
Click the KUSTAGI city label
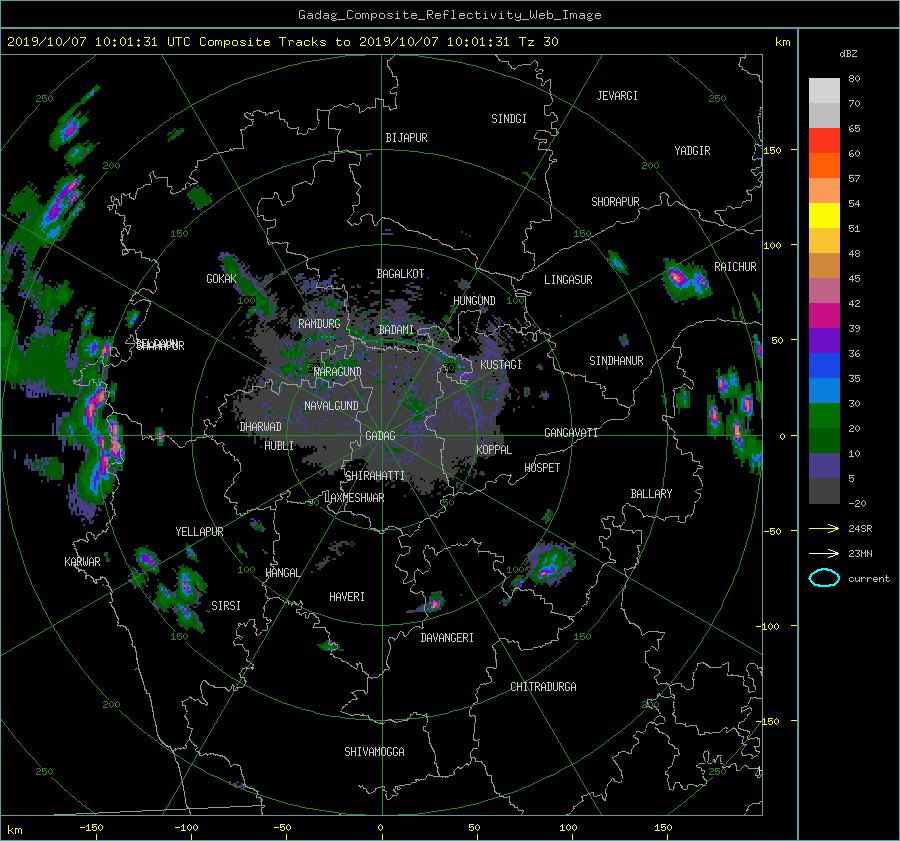(501, 365)
